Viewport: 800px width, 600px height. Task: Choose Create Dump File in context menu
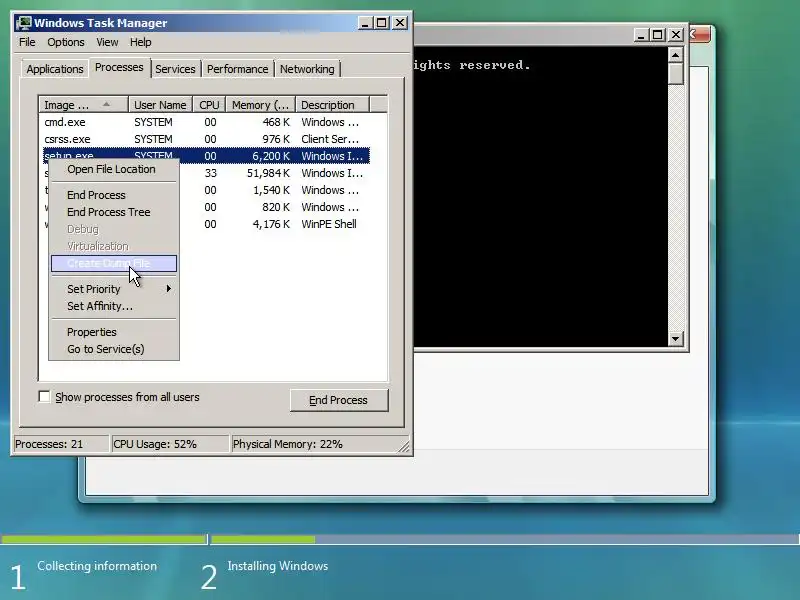pyautogui.click(x=114, y=263)
